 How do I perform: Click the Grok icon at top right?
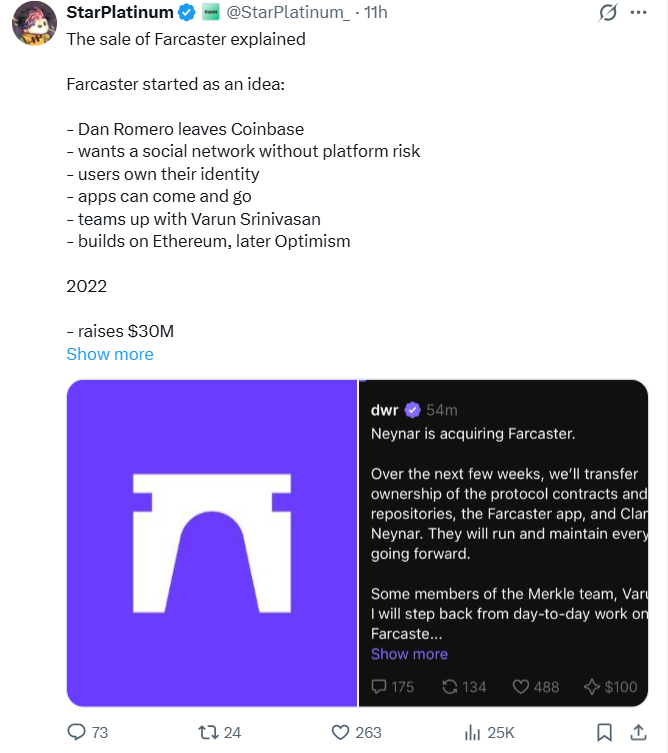click(x=607, y=13)
